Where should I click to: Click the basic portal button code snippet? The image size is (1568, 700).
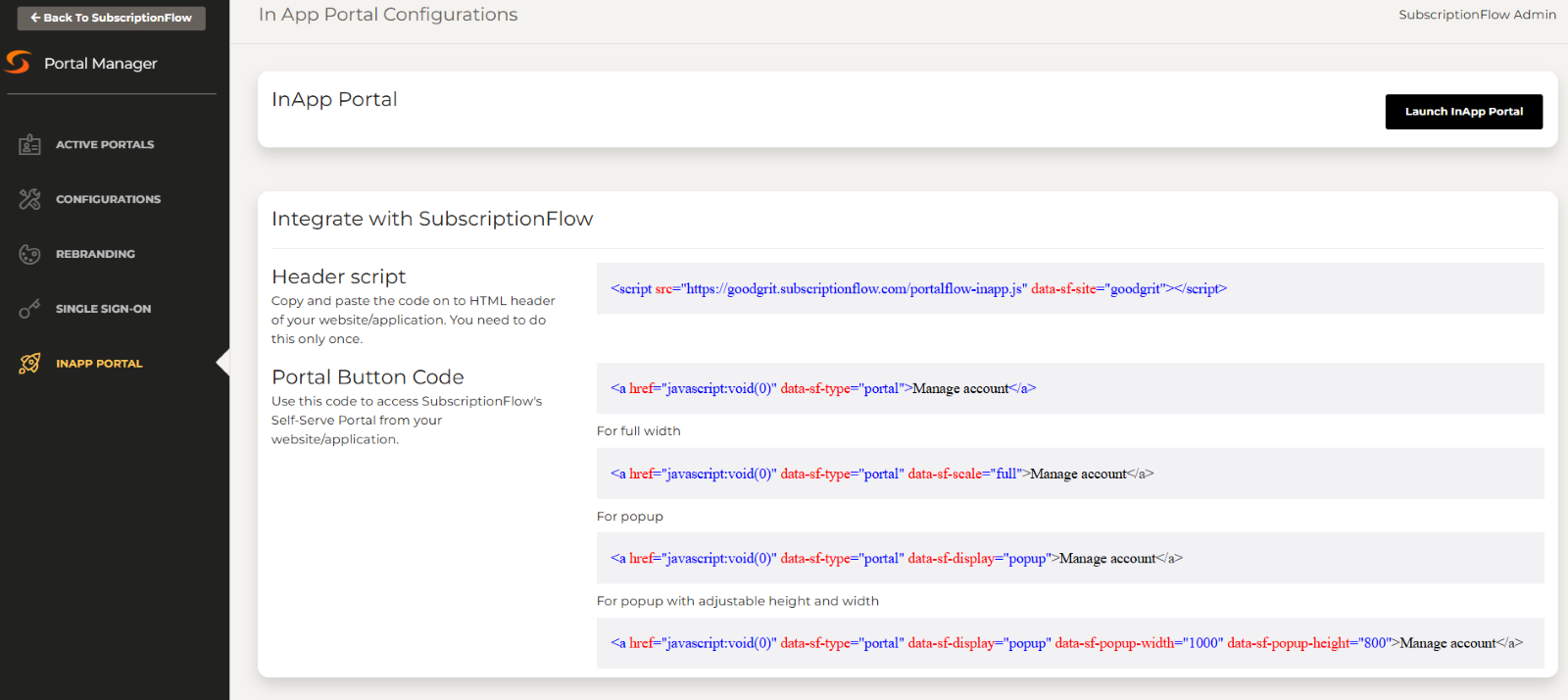pyautogui.click(x=1070, y=388)
